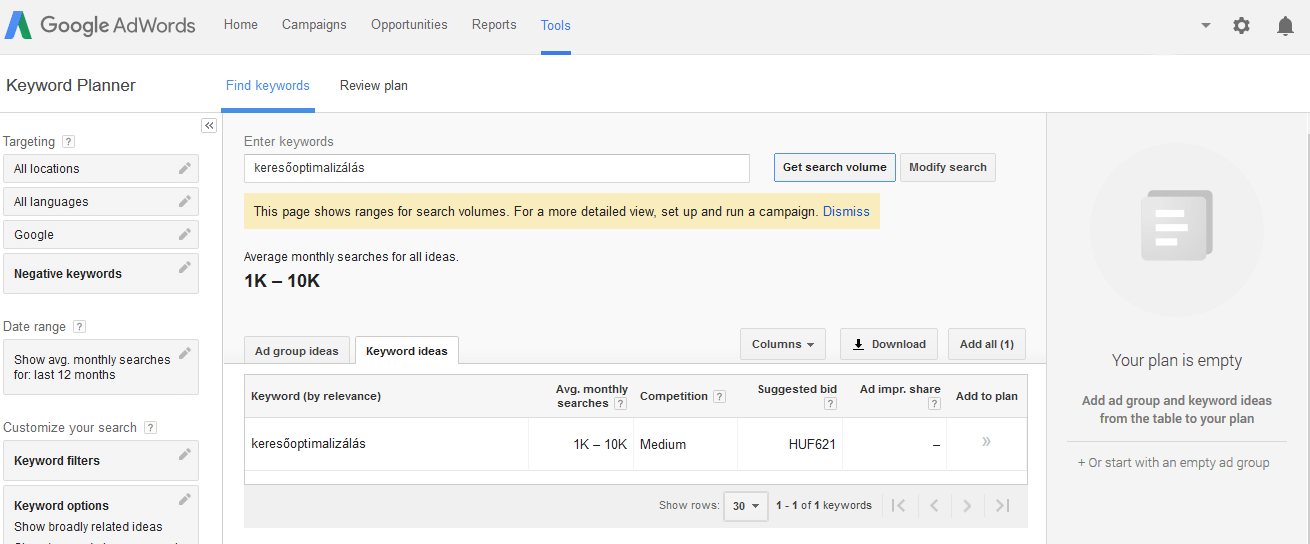The width and height of the screenshot is (1310, 544).
Task: Sort by Keyword (by relevance) header
Action: (316, 396)
